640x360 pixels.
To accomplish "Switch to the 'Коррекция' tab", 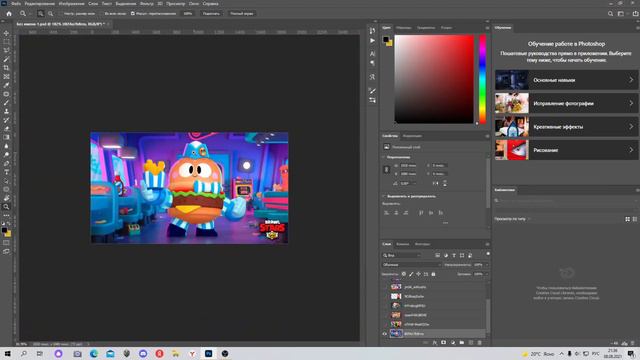I will (x=412, y=136).
